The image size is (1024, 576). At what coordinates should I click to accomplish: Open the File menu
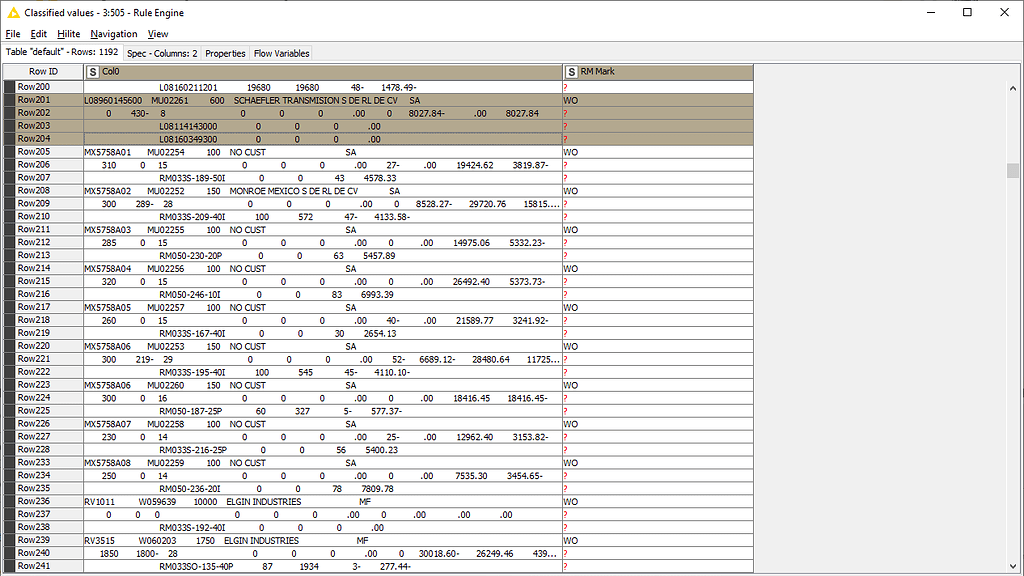(13, 33)
